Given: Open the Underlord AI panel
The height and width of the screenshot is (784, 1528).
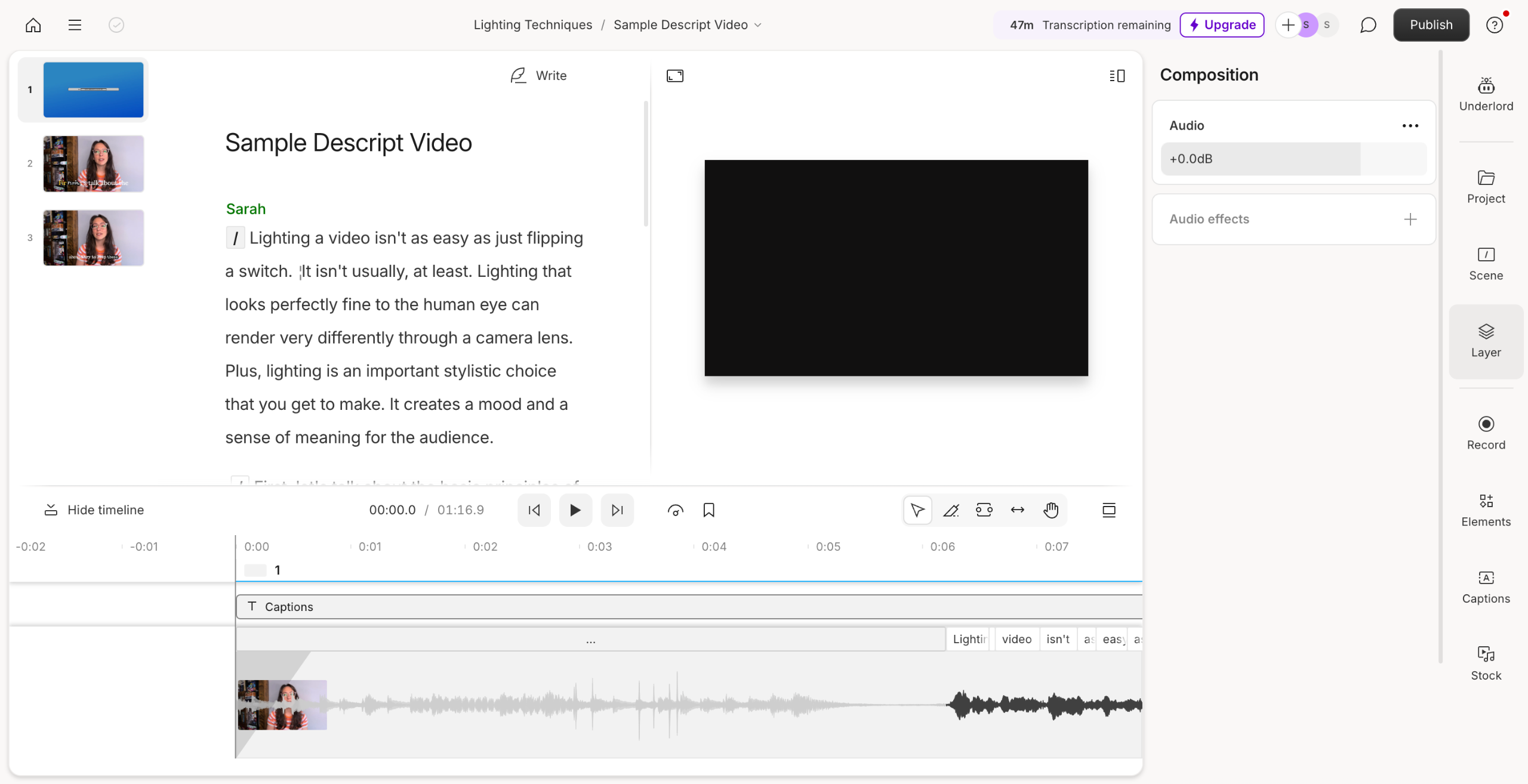Looking at the screenshot, I should pyautogui.click(x=1486, y=94).
